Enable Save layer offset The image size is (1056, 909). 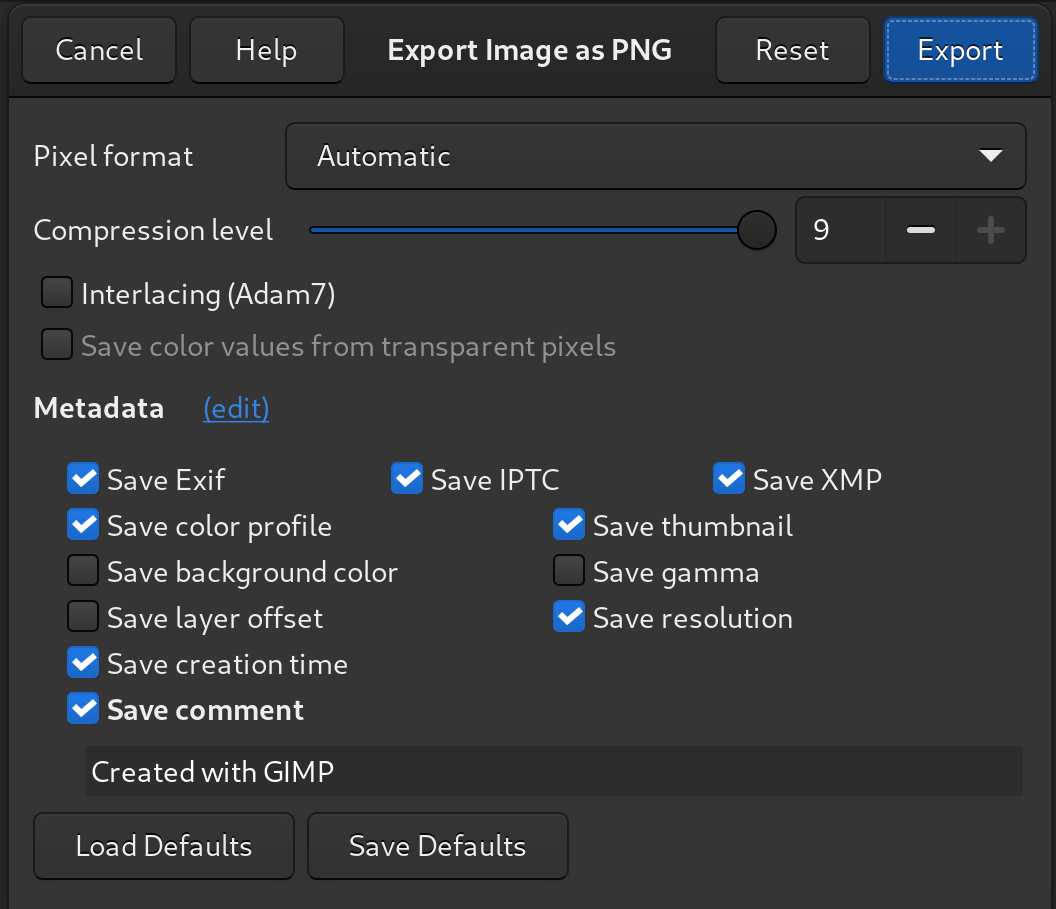click(x=83, y=616)
